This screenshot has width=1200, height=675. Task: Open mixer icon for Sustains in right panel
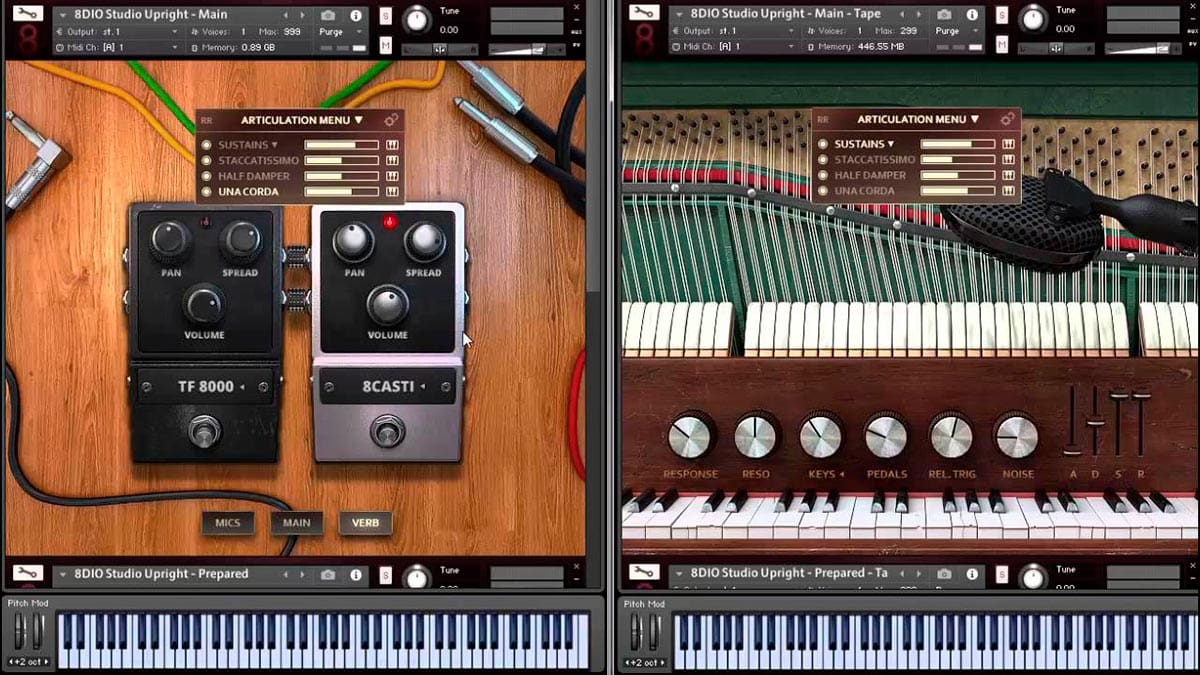pyautogui.click(x=1008, y=144)
